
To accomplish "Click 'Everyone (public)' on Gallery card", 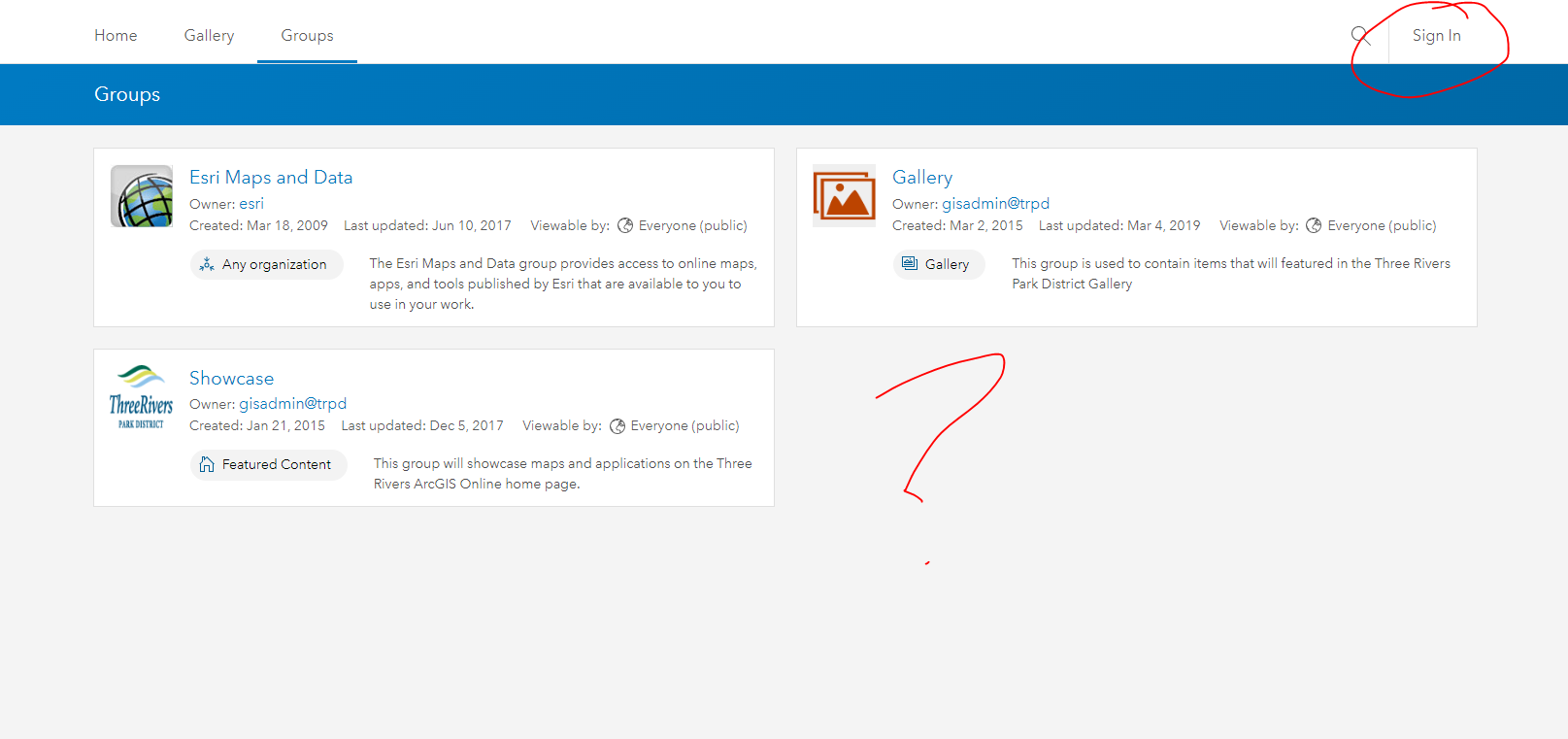I will pos(1382,225).
